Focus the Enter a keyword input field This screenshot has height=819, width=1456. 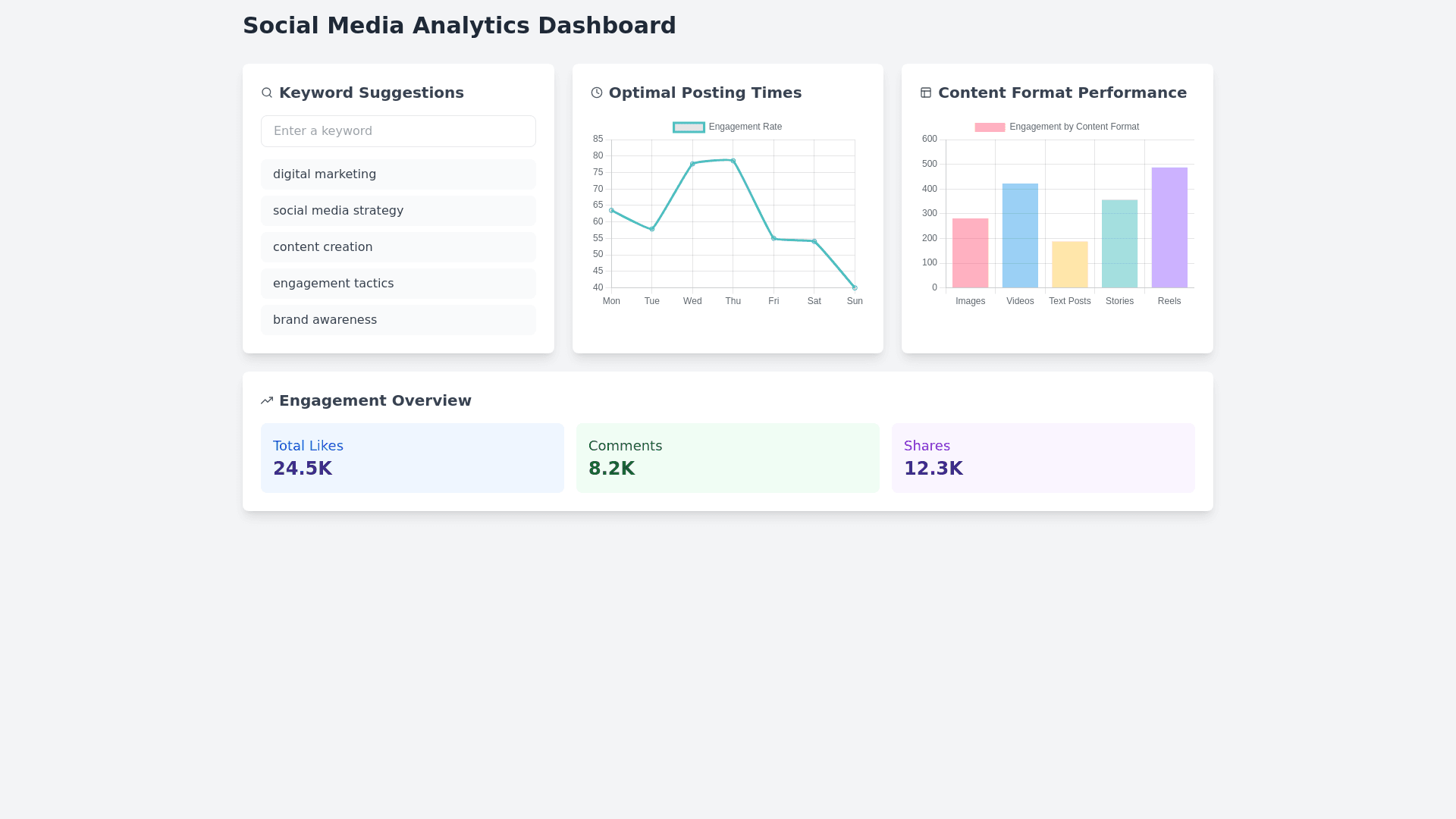point(398,131)
